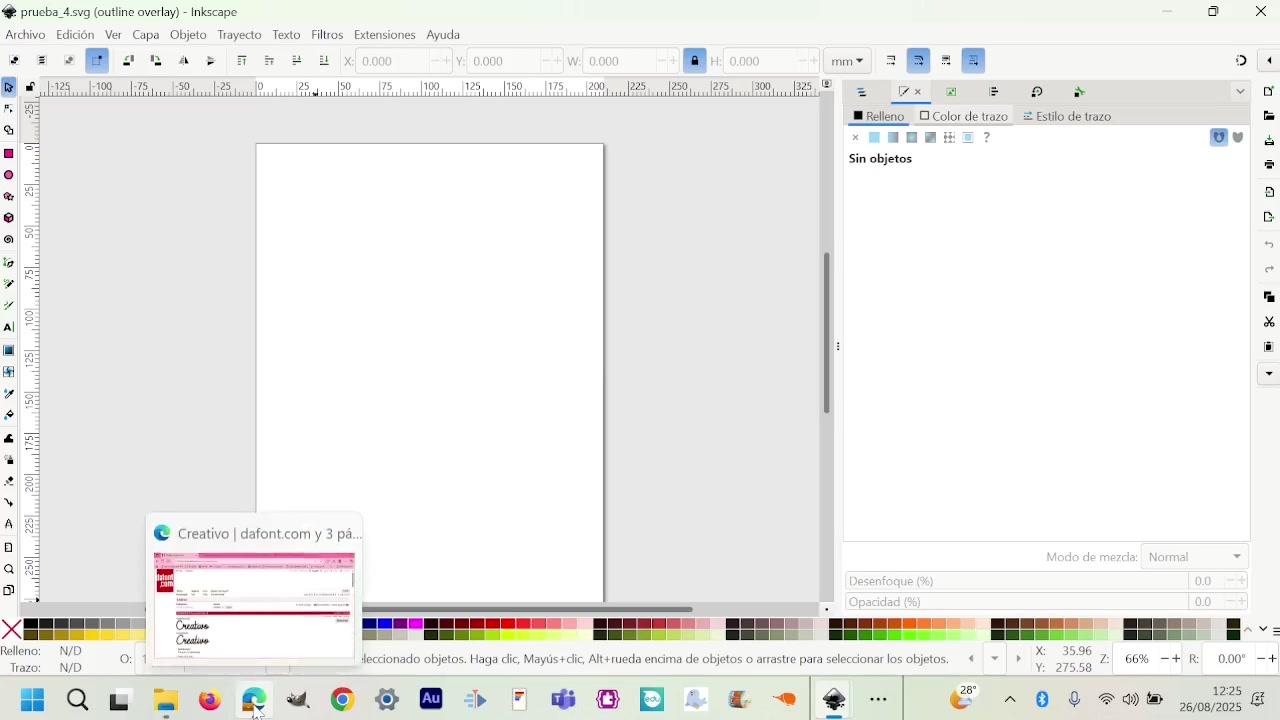This screenshot has height=720, width=1280.
Task: Toggle the snapping control button
Action: coord(1241,61)
